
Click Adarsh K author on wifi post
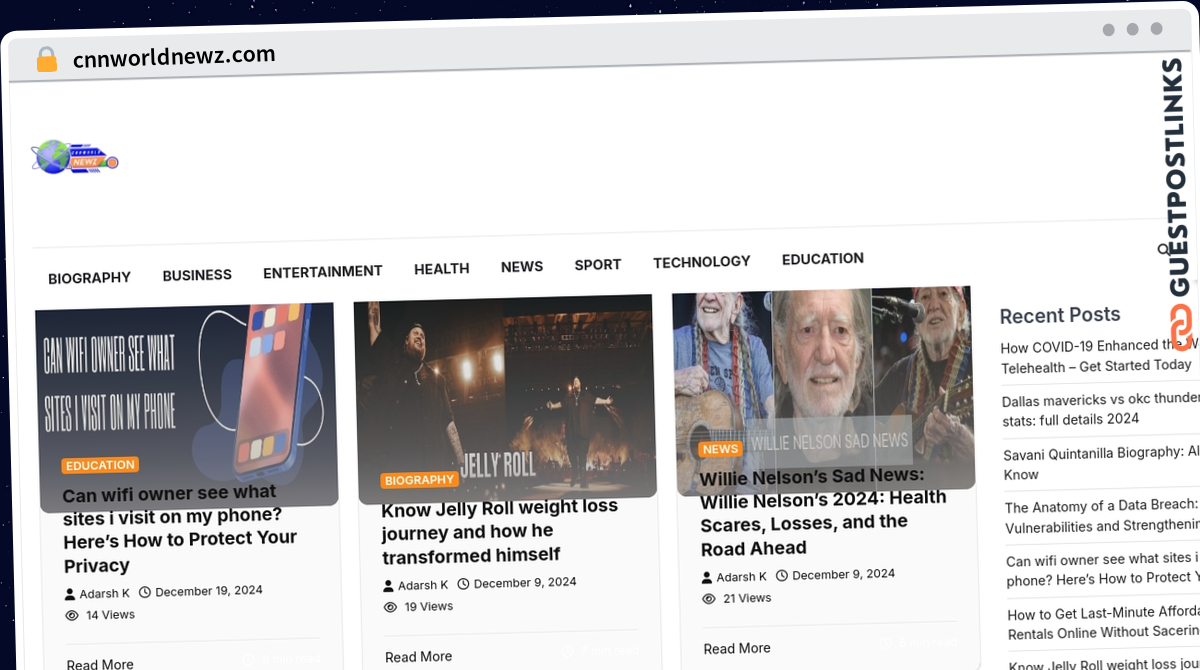point(104,594)
